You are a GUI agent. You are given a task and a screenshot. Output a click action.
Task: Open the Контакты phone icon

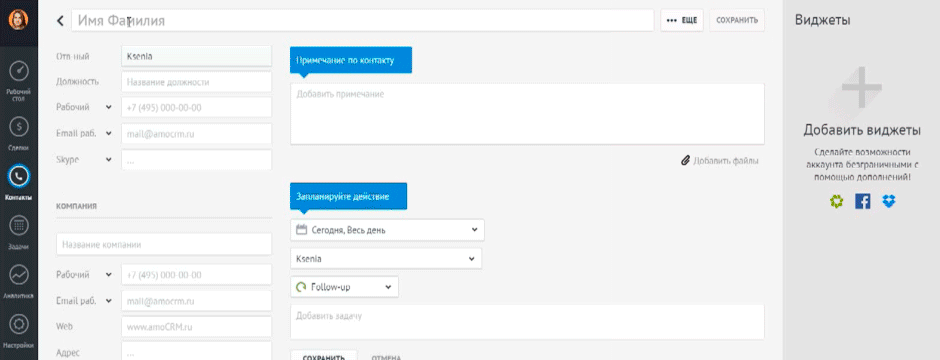click(19, 176)
